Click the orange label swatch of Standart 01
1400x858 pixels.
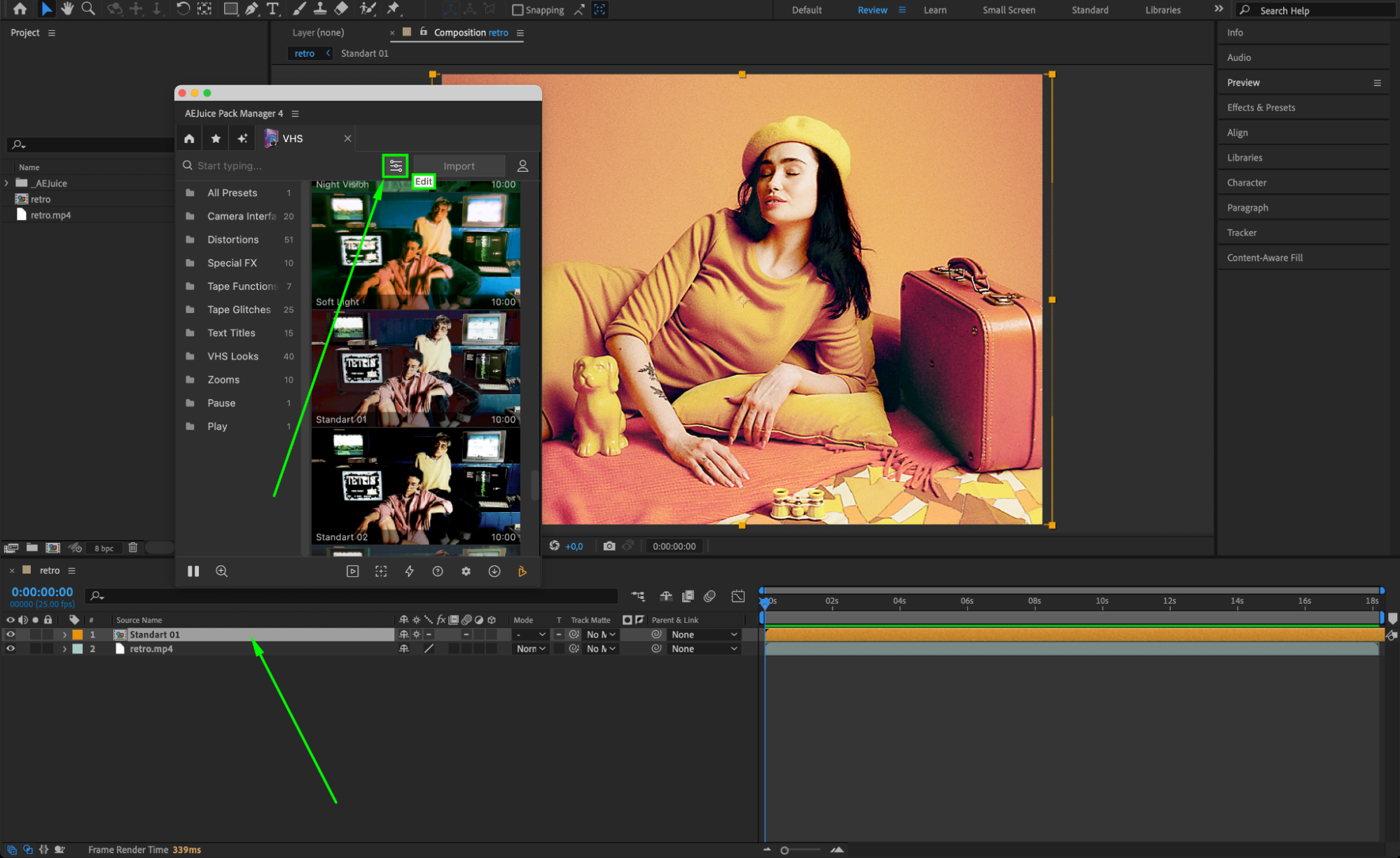78,635
